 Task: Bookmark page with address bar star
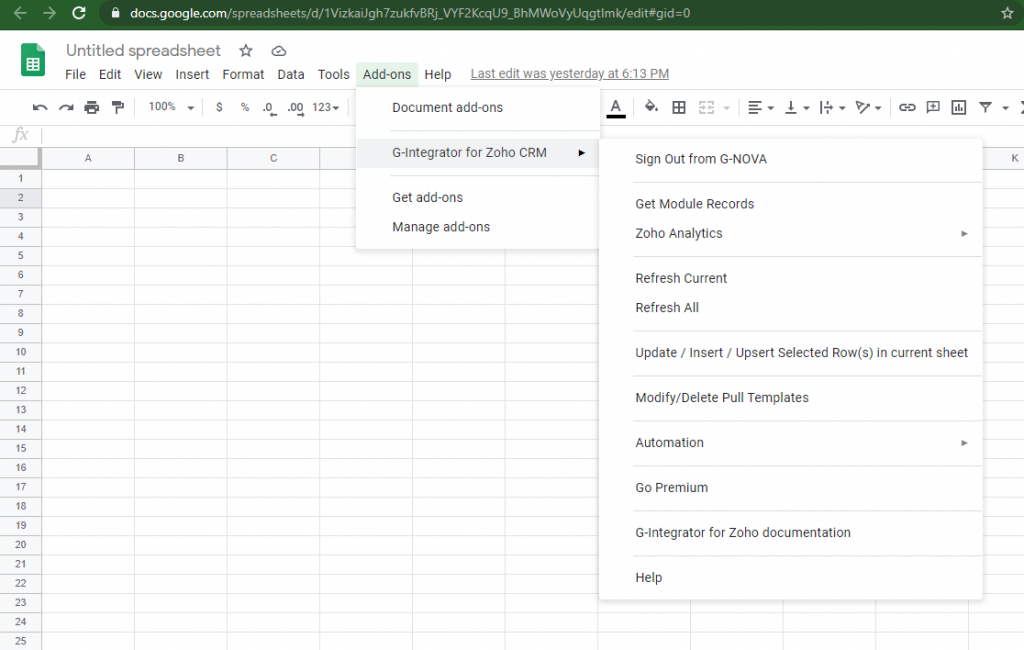pos(1007,13)
